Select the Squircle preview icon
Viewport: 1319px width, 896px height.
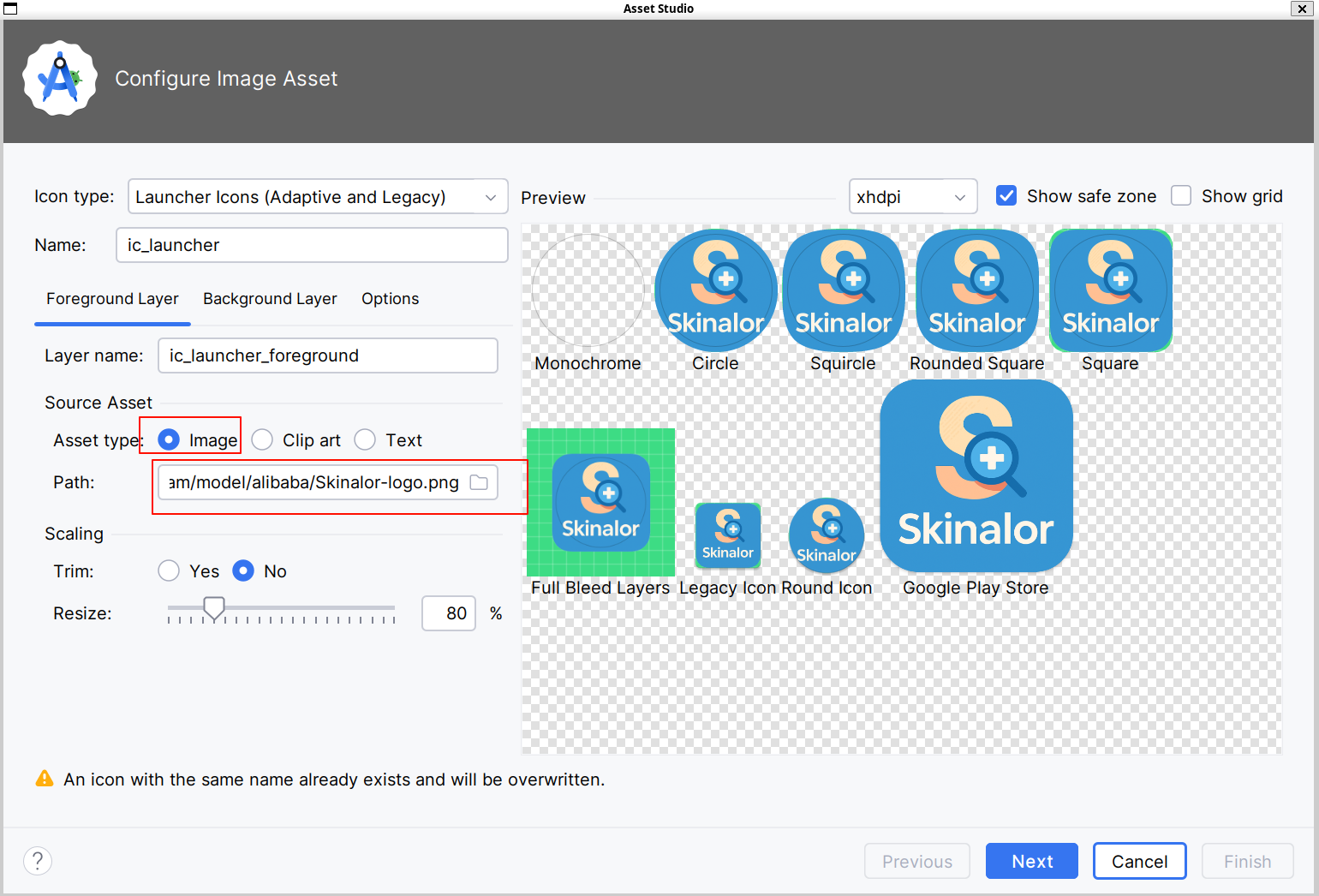click(x=844, y=290)
